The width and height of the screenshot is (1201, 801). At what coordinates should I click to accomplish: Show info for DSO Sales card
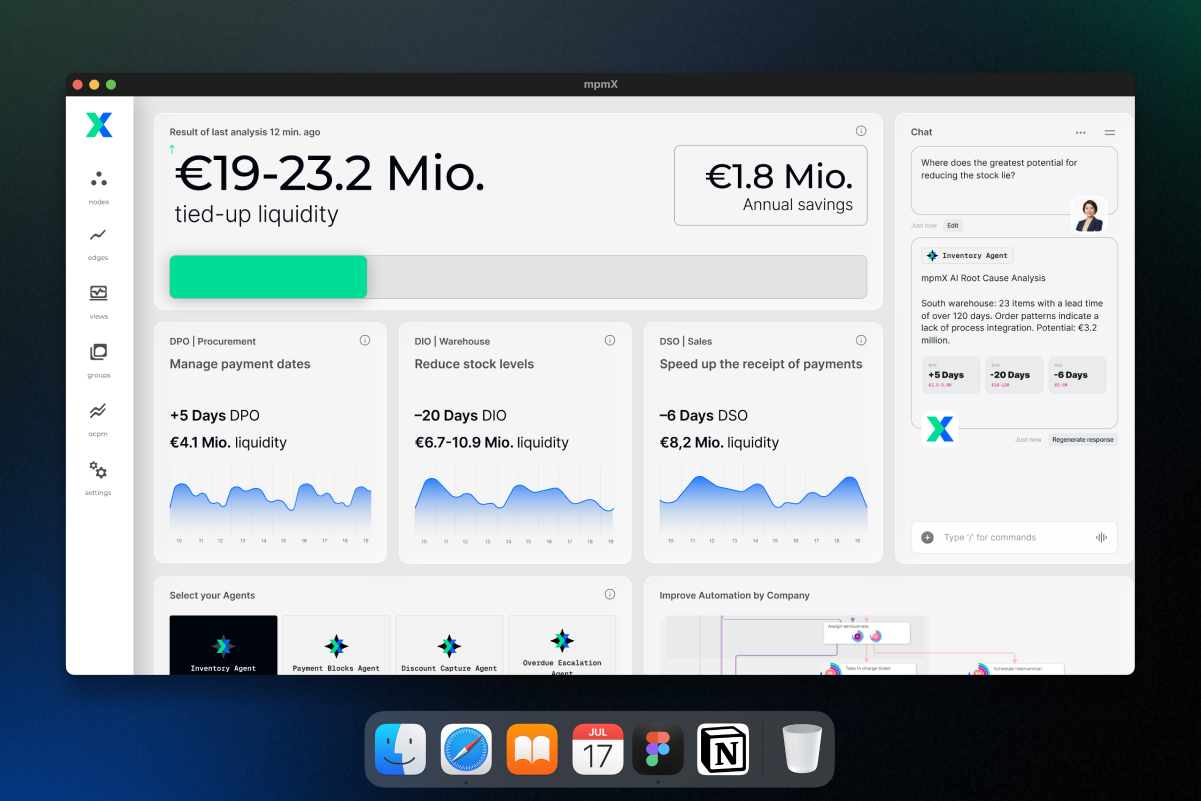pyautogui.click(x=861, y=340)
